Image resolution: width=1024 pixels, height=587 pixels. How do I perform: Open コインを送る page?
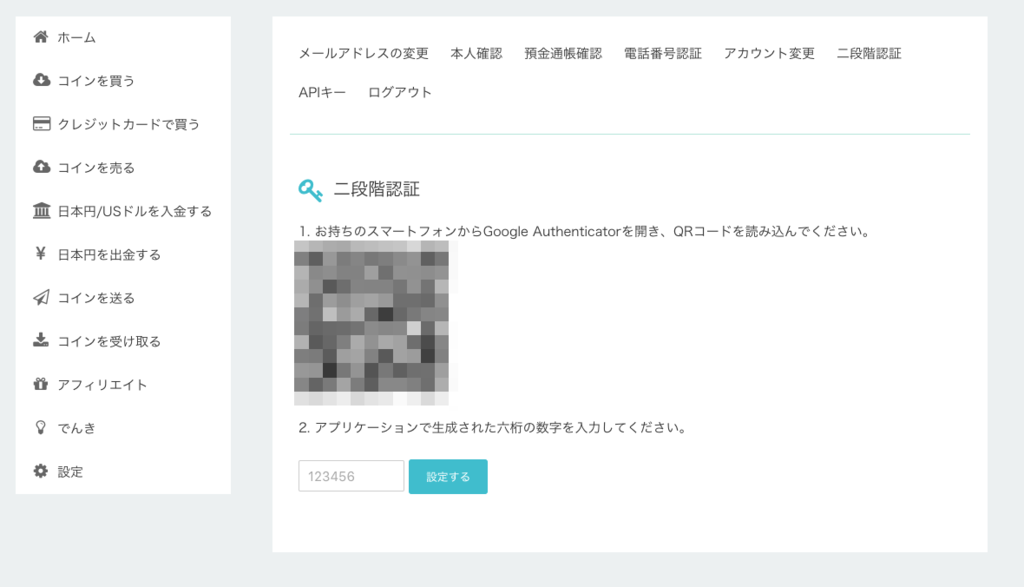point(96,298)
